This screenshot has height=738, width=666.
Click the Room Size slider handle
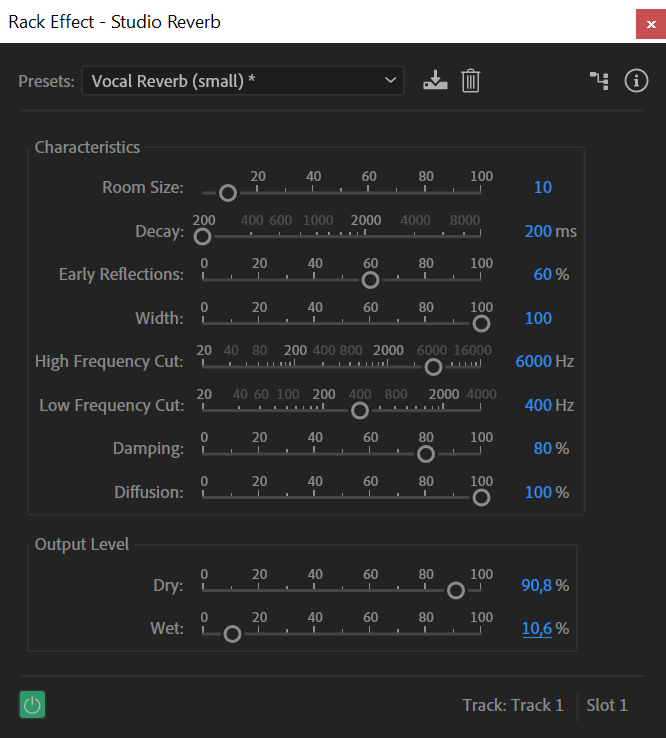[228, 193]
